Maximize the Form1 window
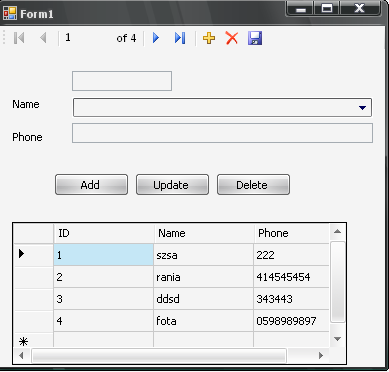 327,9
